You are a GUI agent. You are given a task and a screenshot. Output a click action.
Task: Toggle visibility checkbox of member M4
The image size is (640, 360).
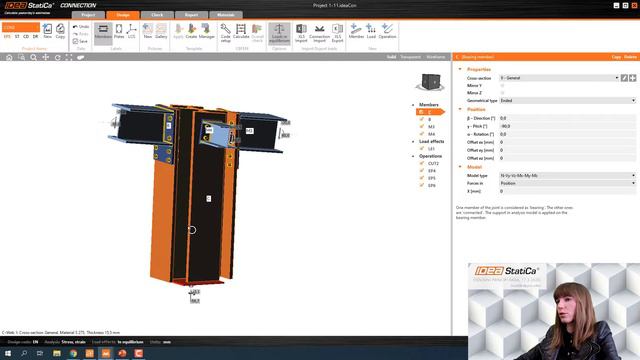(x=422, y=134)
